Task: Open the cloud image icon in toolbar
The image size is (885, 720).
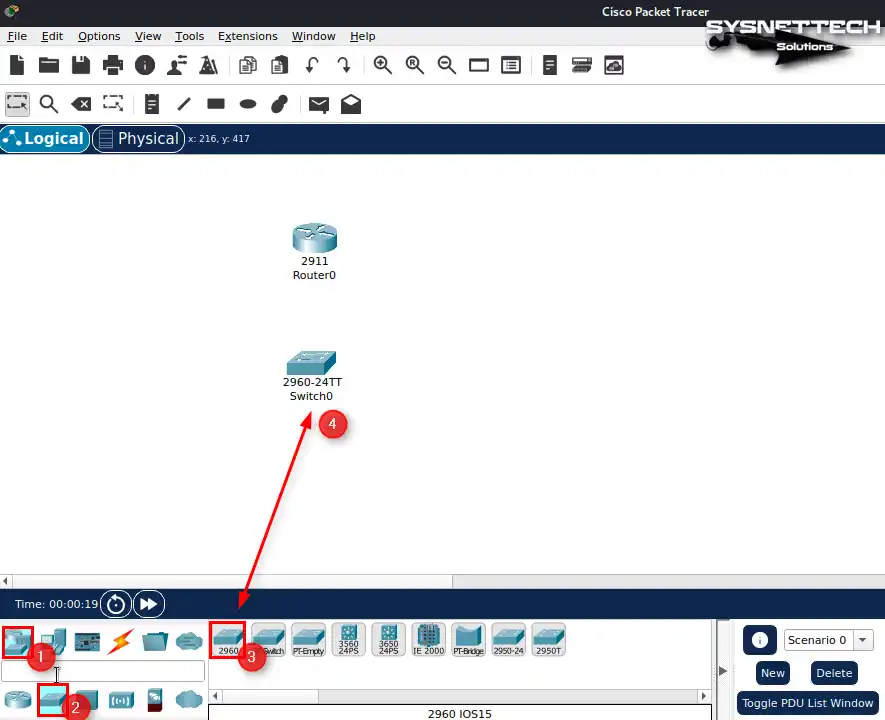Action: tap(614, 65)
